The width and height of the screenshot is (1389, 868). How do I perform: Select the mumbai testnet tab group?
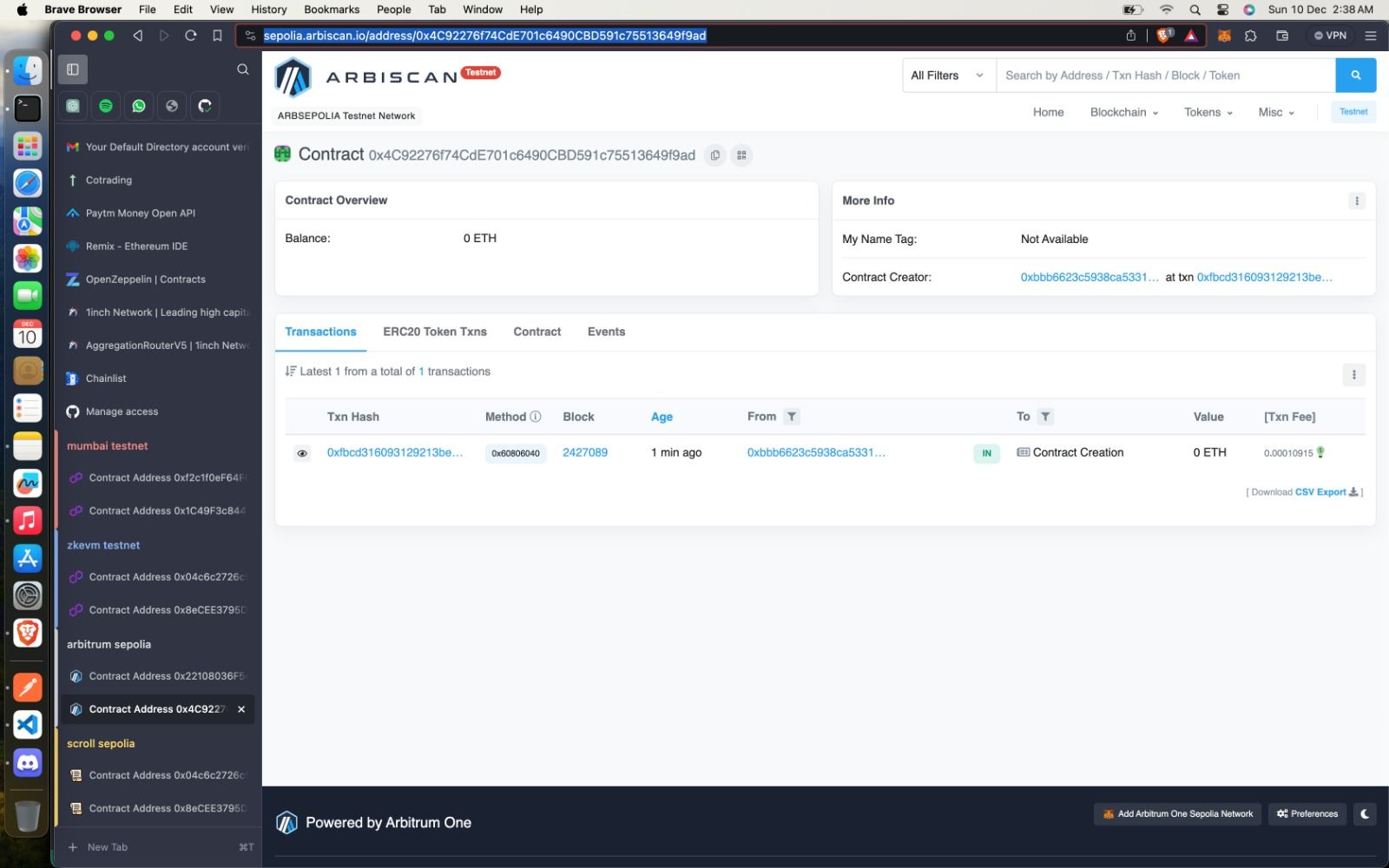[x=108, y=446]
